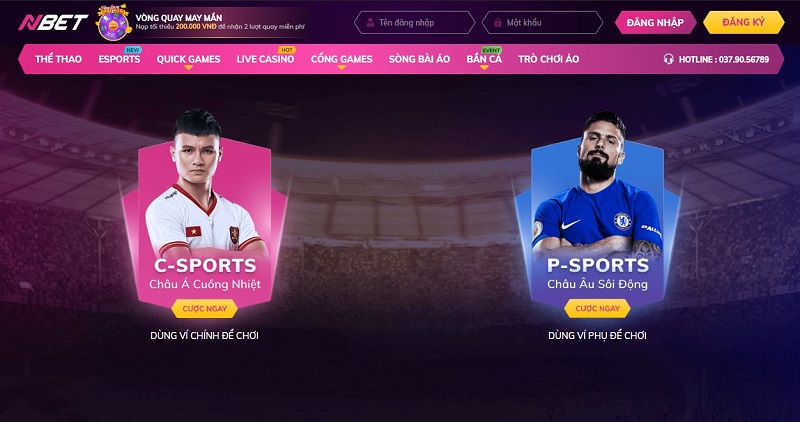Expand the Cổng Games dropdown menu

point(341,67)
